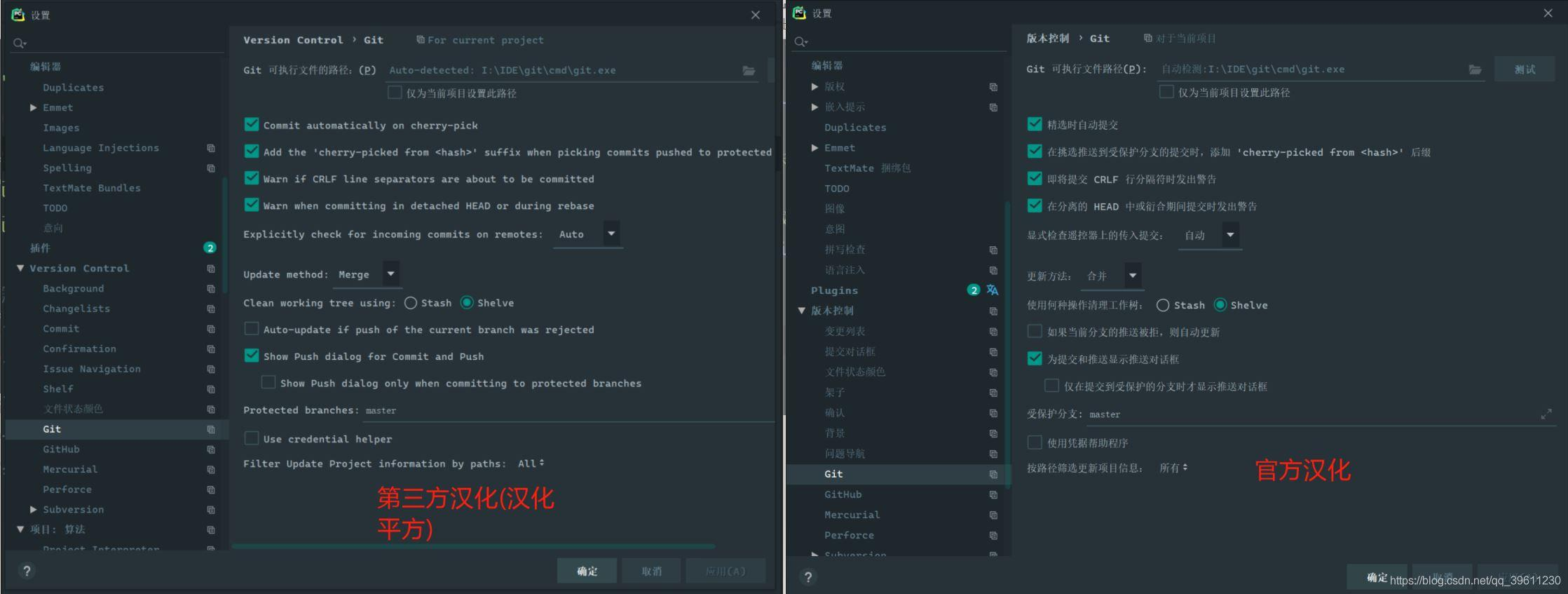The image size is (1568, 594).
Task: Click the project-level icon beside 变更列表
Action: coord(993,331)
